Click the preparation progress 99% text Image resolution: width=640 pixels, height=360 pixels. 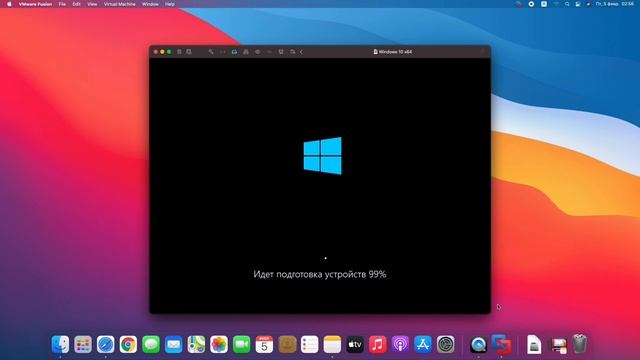(320, 274)
